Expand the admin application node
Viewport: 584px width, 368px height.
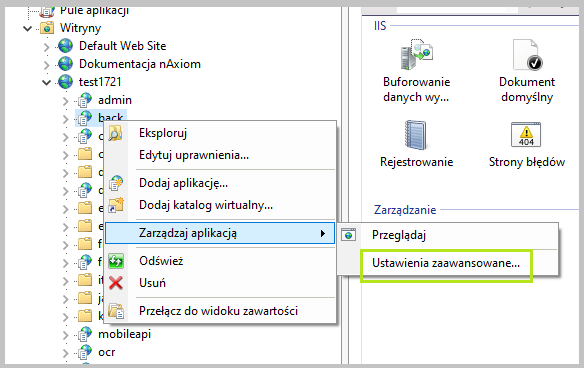coord(66,101)
